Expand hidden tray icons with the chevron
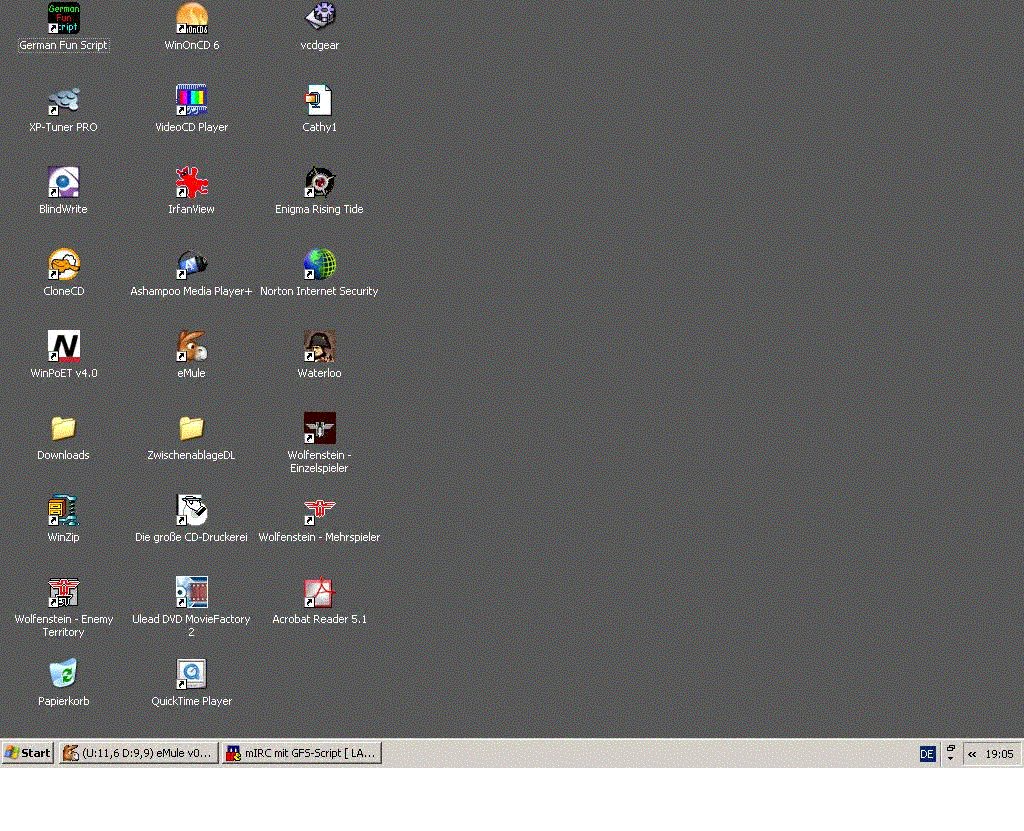This screenshot has width=1024, height=831. [x=972, y=754]
